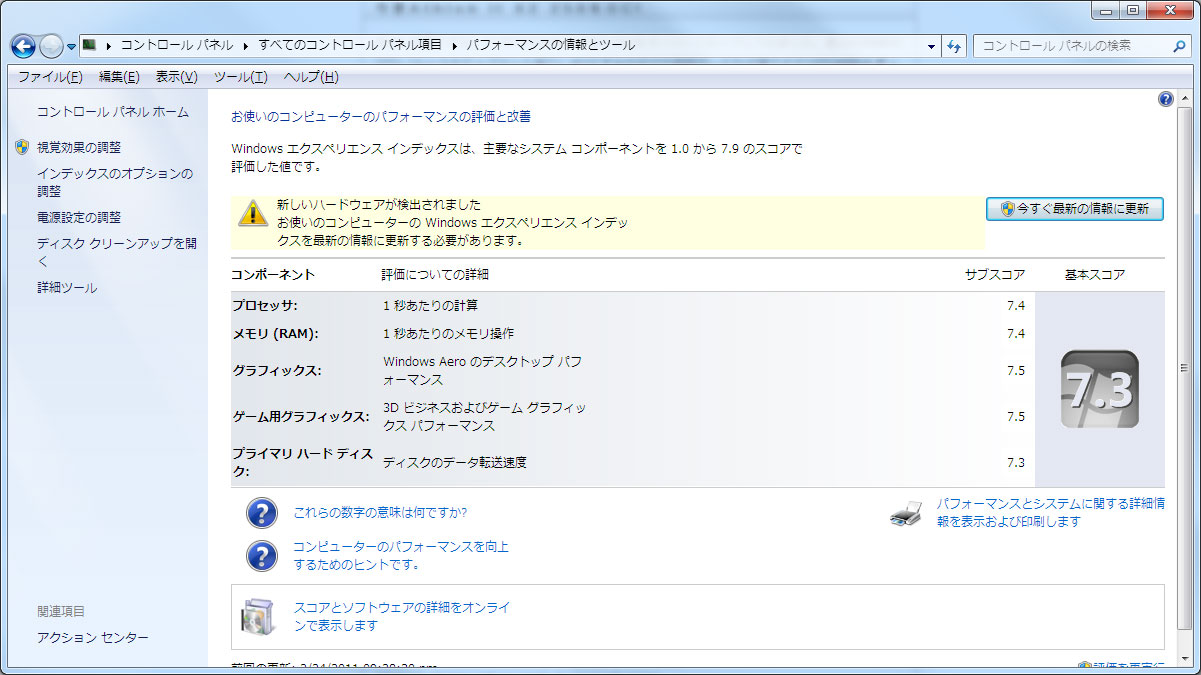Open the 表示(V) menu
The width and height of the screenshot is (1201, 675).
pyautogui.click(x=176, y=77)
